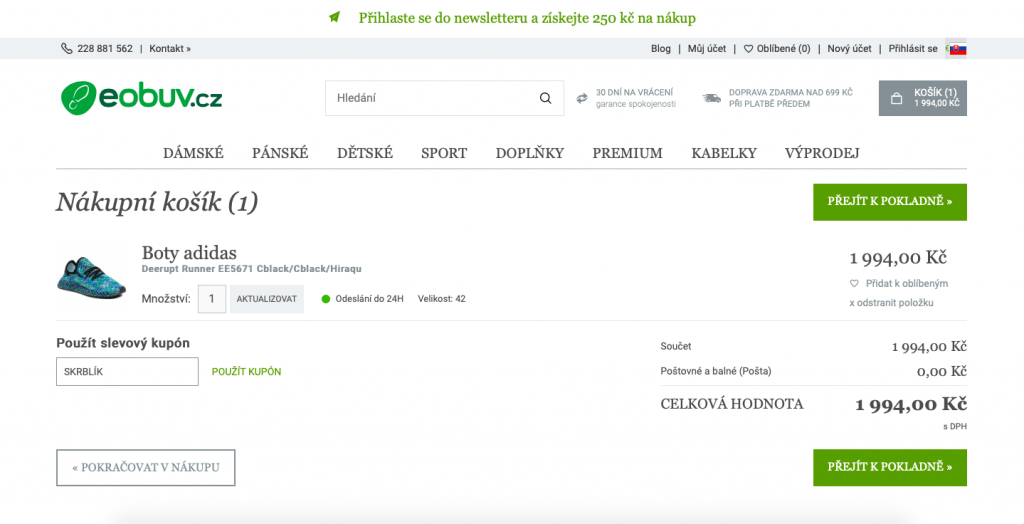Click the Hledání search field
This screenshot has height=524, width=1024.
[x=444, y=98]
